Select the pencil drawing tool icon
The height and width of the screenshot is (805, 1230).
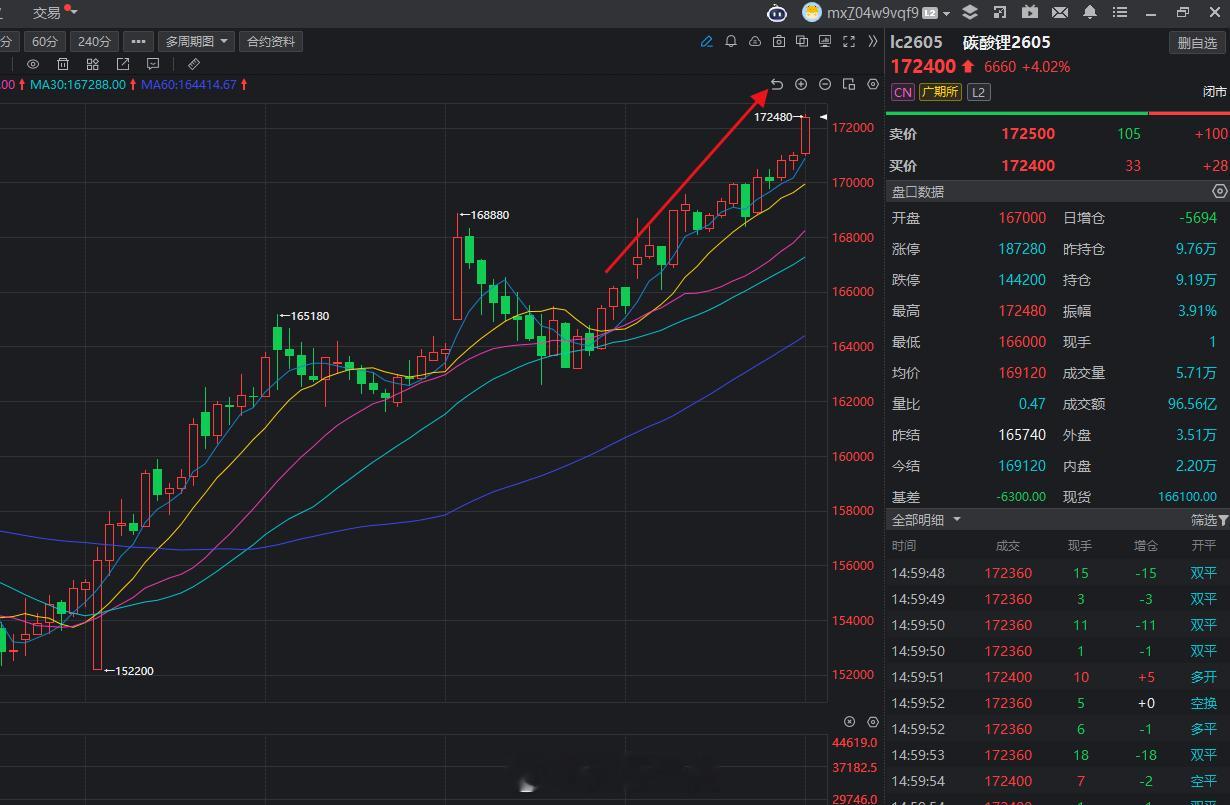(707, 41)
